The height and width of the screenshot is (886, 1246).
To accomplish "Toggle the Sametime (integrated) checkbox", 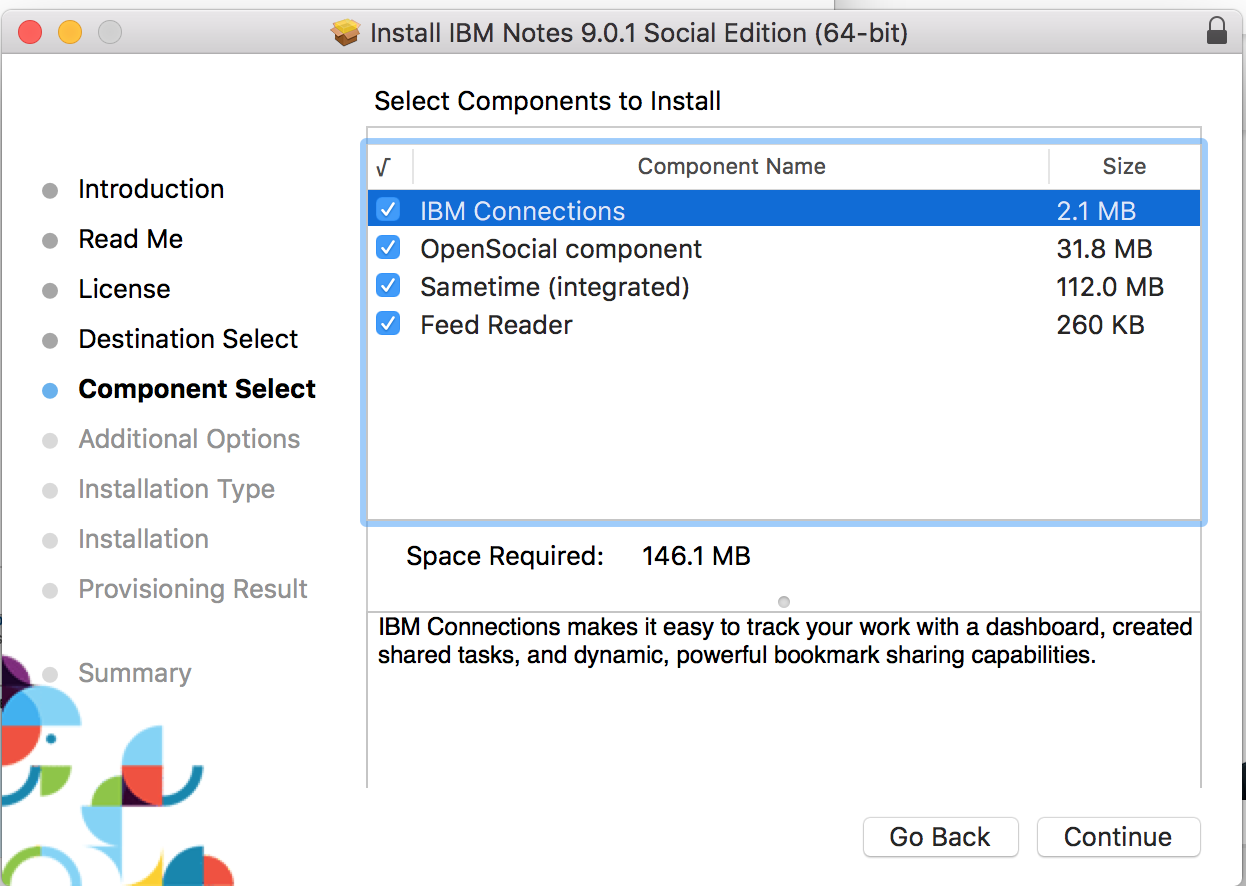I will (387, 286).
